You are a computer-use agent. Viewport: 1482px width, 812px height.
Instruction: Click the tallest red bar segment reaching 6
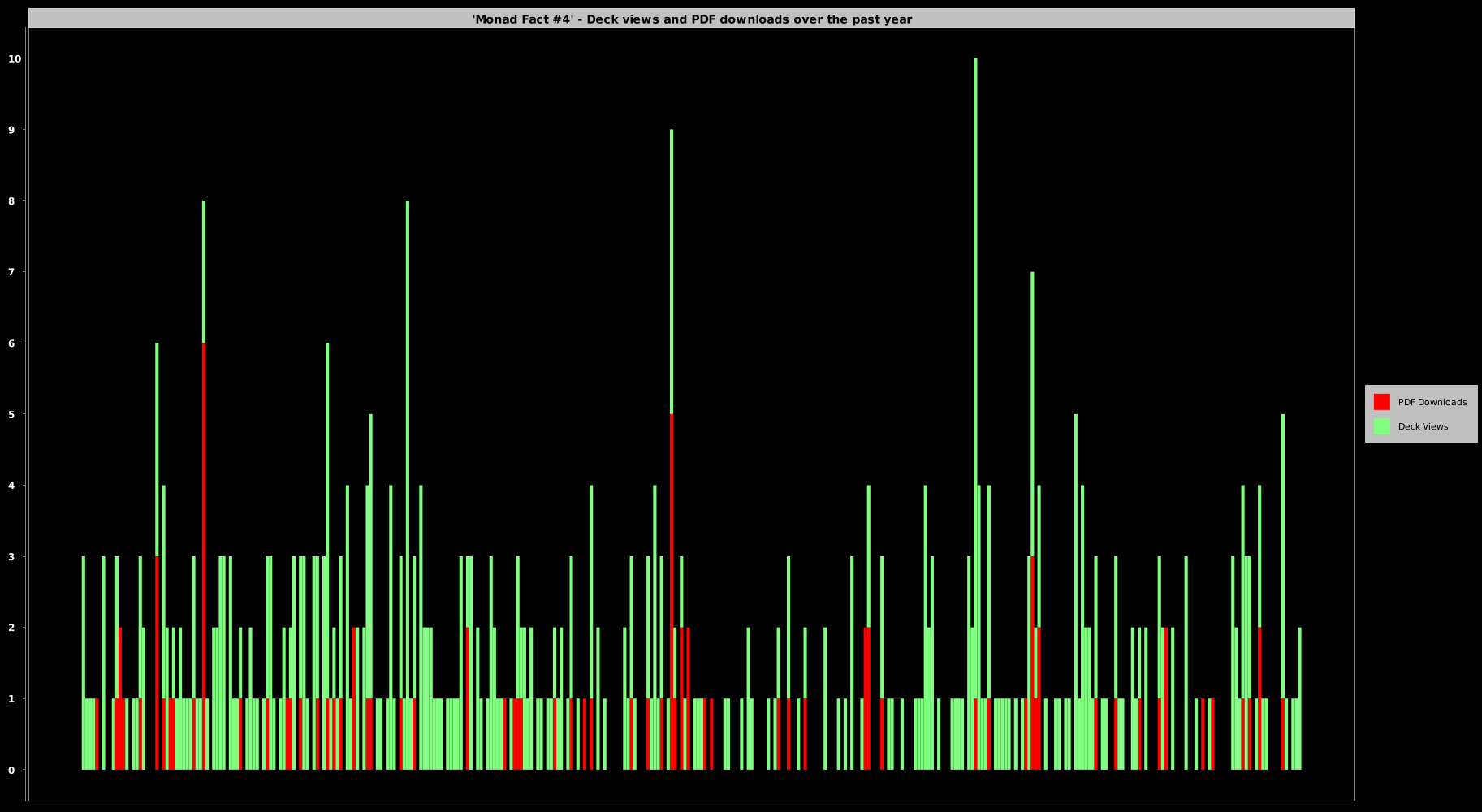coord(204,556)
